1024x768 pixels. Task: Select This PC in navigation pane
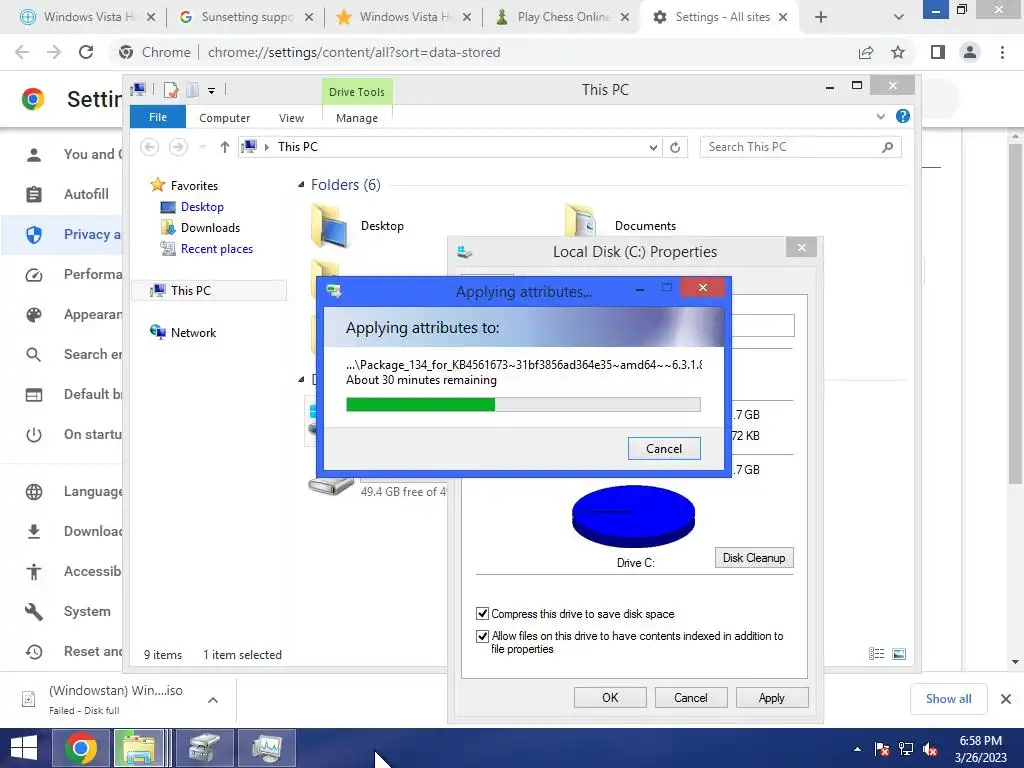[x=209, y=291]
